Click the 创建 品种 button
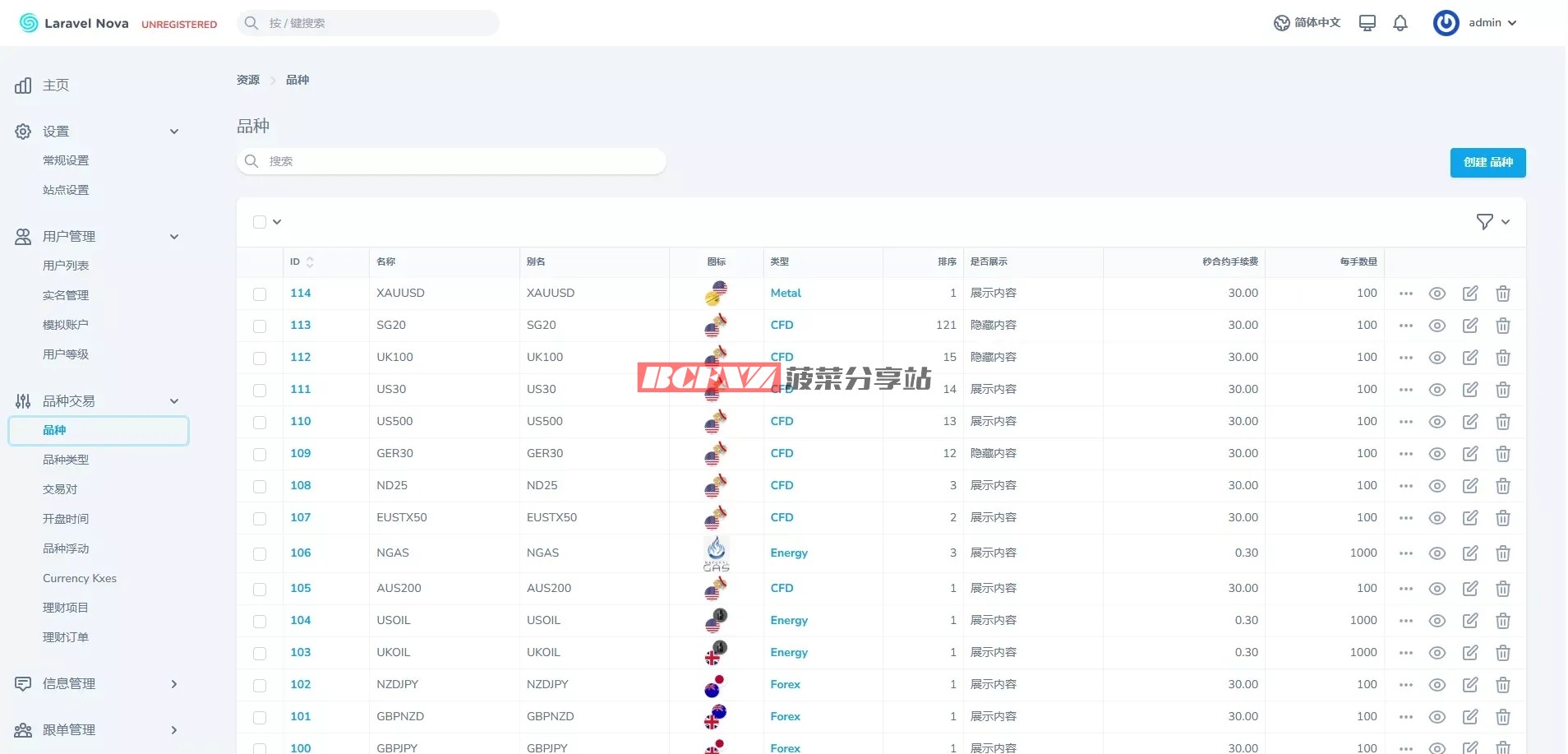 (x=1487, y=163)
